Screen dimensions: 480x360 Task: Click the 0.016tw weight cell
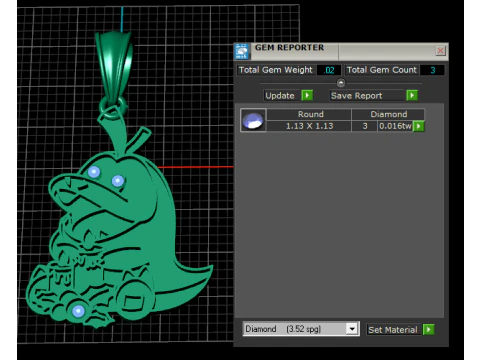(395, 126)
